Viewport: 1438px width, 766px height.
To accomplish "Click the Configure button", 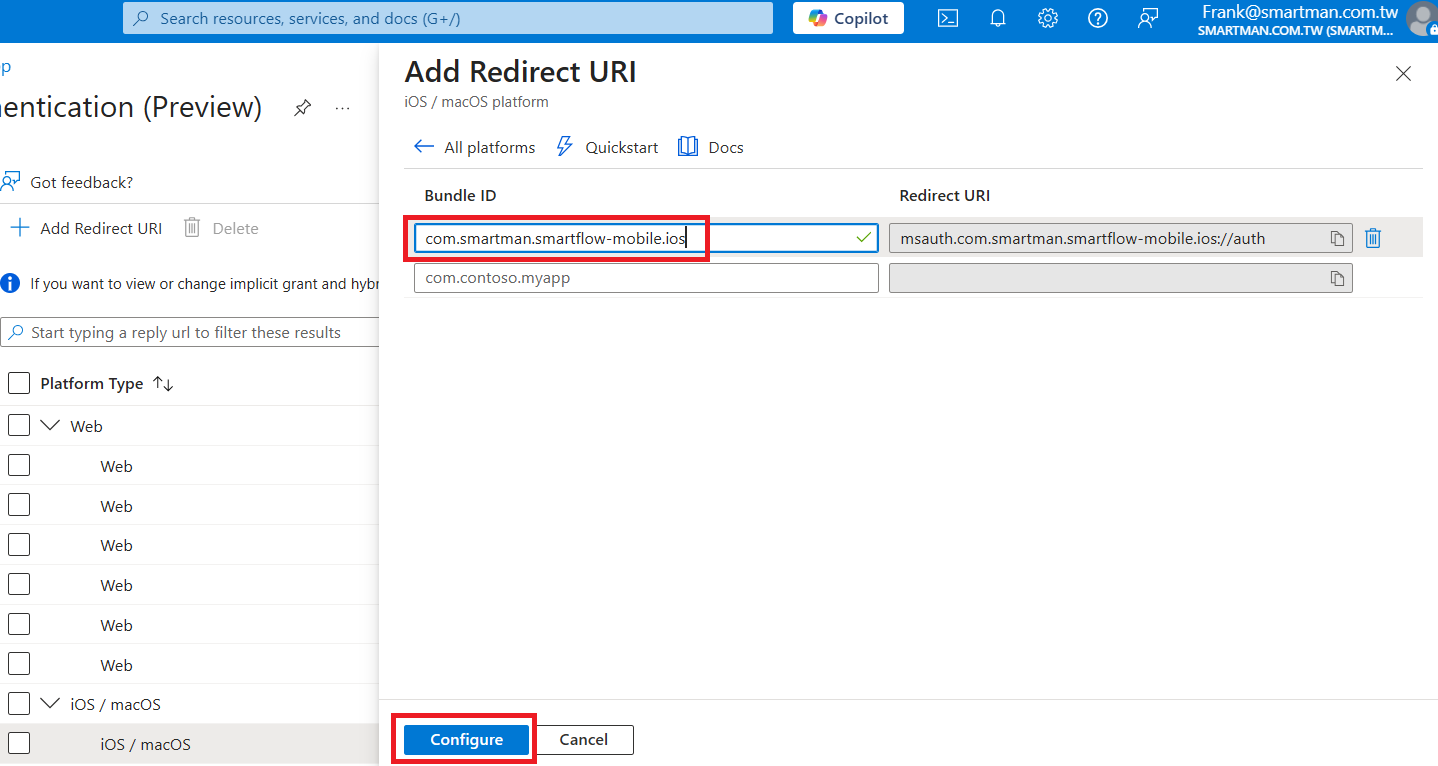I will [466, 740].
